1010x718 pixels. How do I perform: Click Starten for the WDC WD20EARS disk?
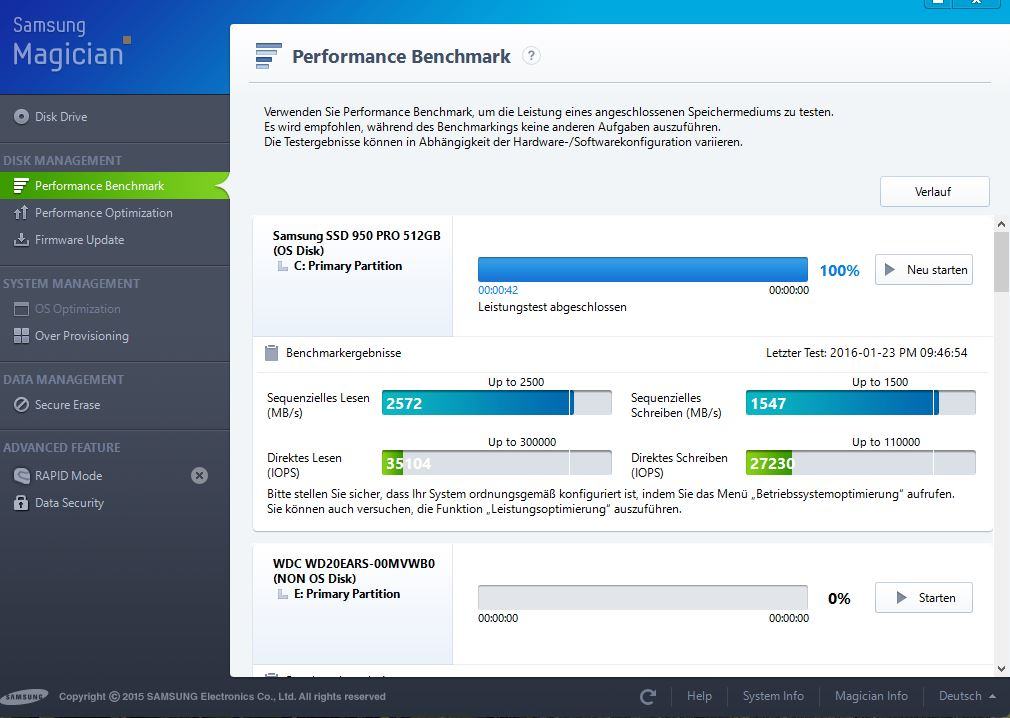pos(924,598)
